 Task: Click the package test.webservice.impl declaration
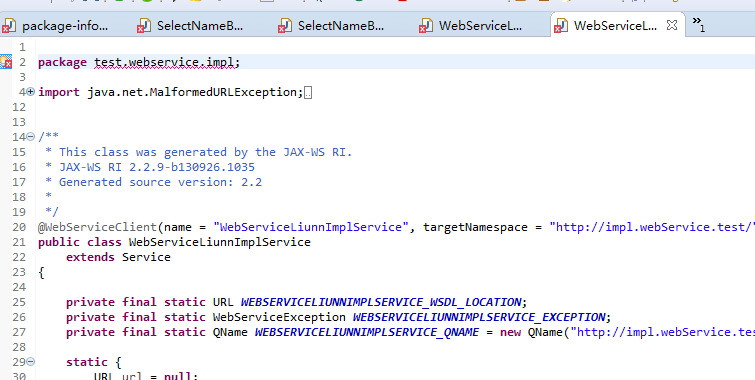point(139,63)
